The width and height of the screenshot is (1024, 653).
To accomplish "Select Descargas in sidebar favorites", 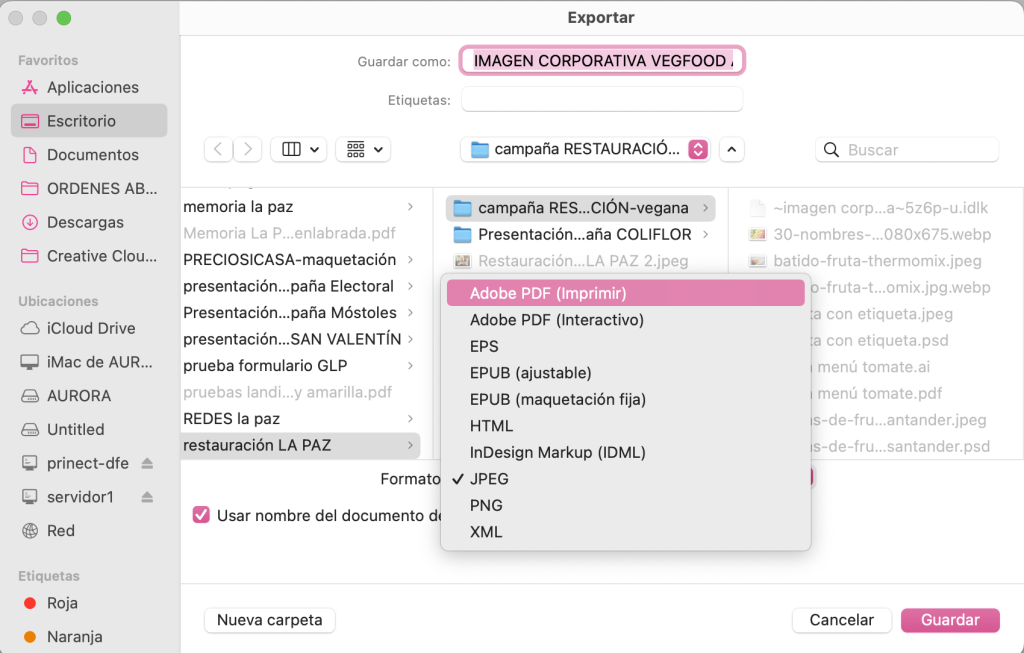I will point(85,222).
